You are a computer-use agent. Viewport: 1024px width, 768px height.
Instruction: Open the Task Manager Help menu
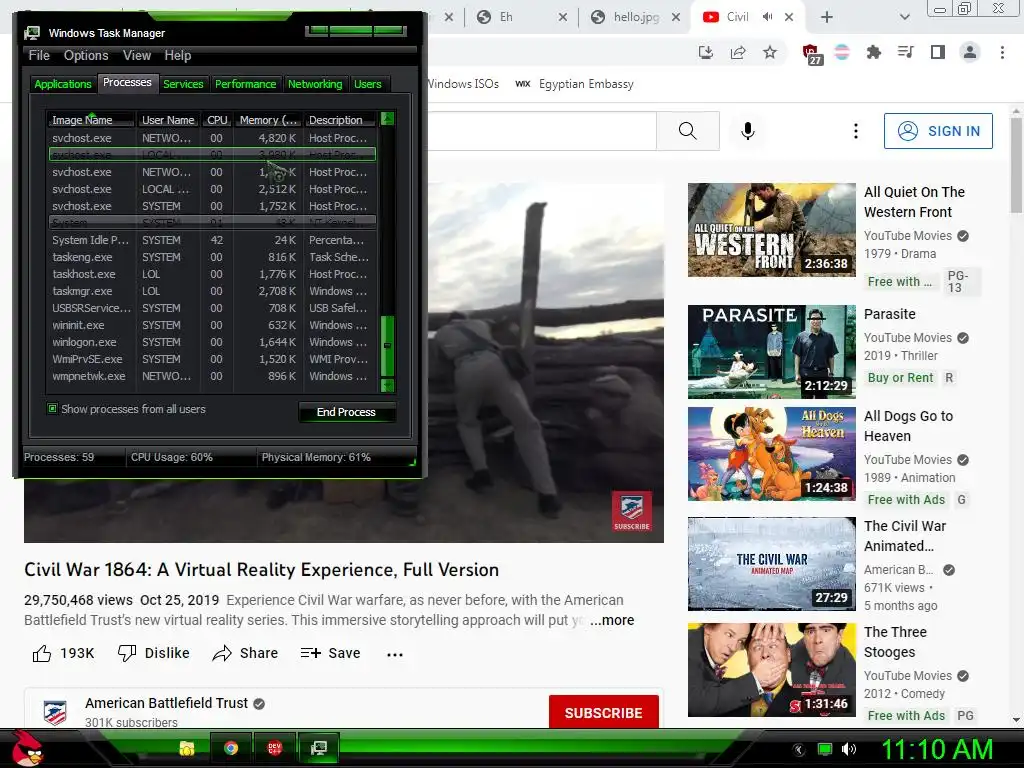click(x=178, y=56)
